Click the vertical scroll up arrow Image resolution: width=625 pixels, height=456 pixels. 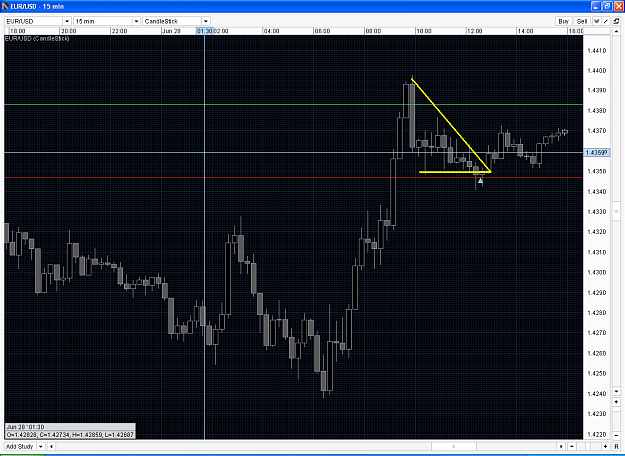point(616,31)
